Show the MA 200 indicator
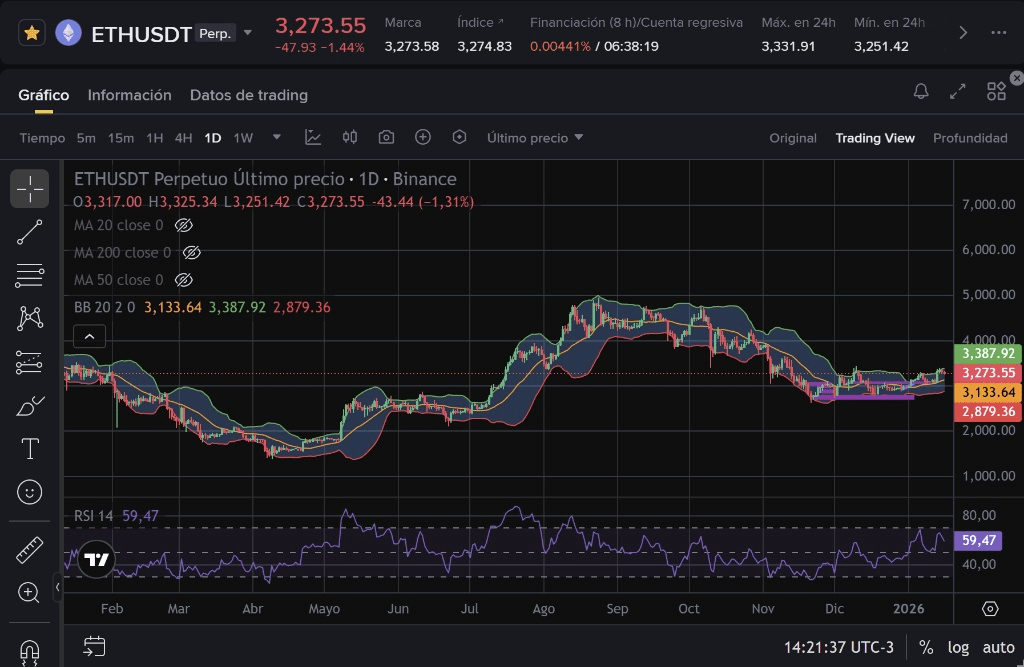Viewport: 1024px width, 667px height. (x=192, y=253)
